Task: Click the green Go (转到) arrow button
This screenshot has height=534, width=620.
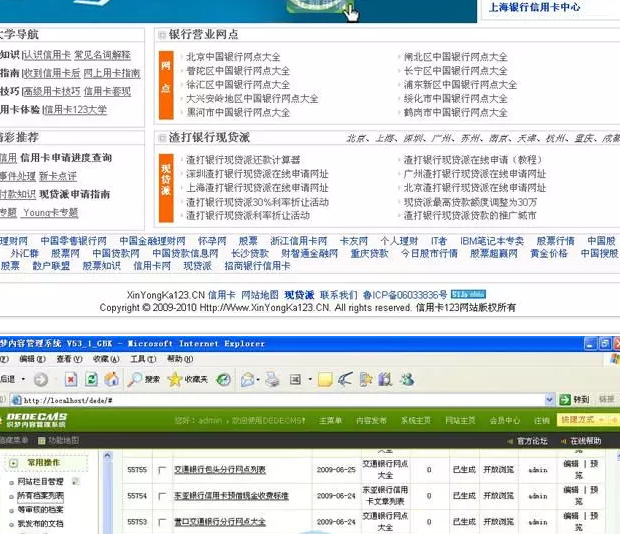Action: point(565,400)
